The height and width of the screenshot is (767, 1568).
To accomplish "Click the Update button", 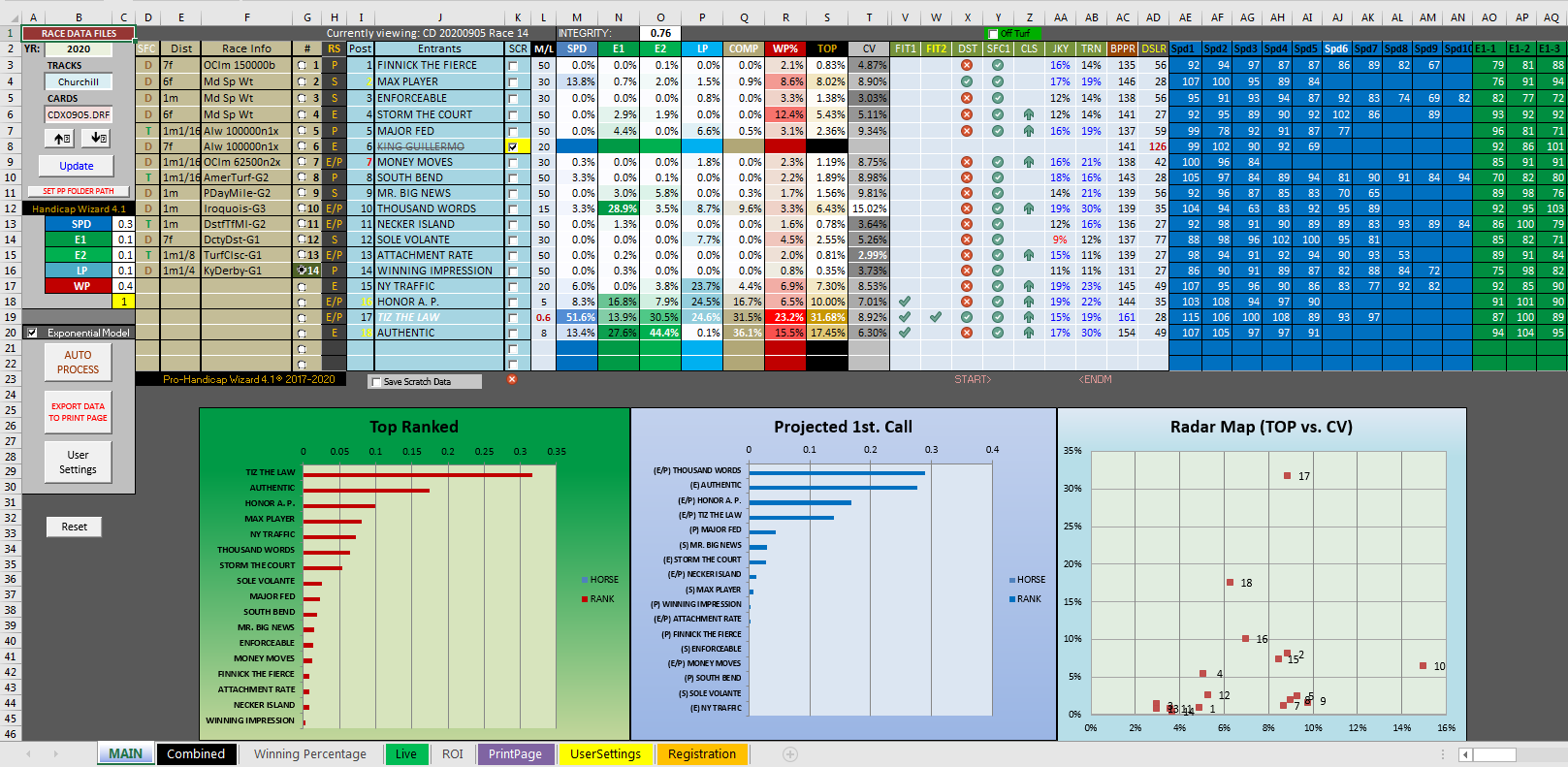I will click(77, 166).
